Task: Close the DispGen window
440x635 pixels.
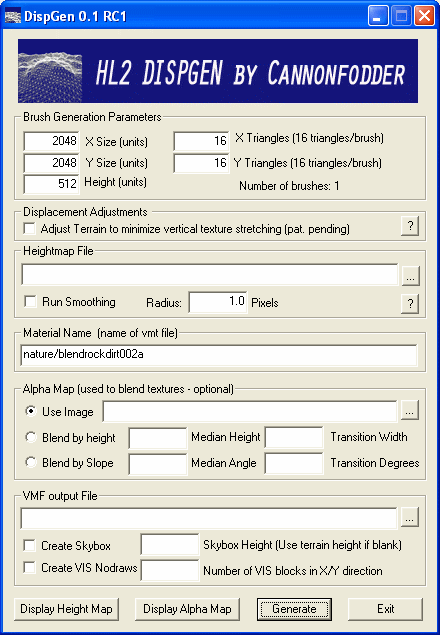Action: tap(424, 17)
